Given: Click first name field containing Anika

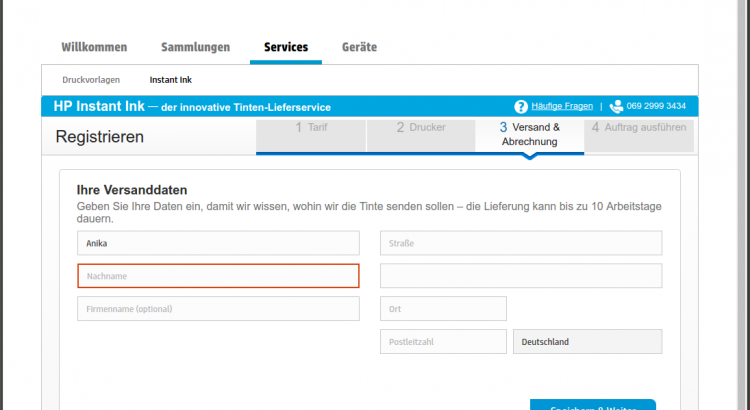Looking at the screenshot, I should 218,243.
